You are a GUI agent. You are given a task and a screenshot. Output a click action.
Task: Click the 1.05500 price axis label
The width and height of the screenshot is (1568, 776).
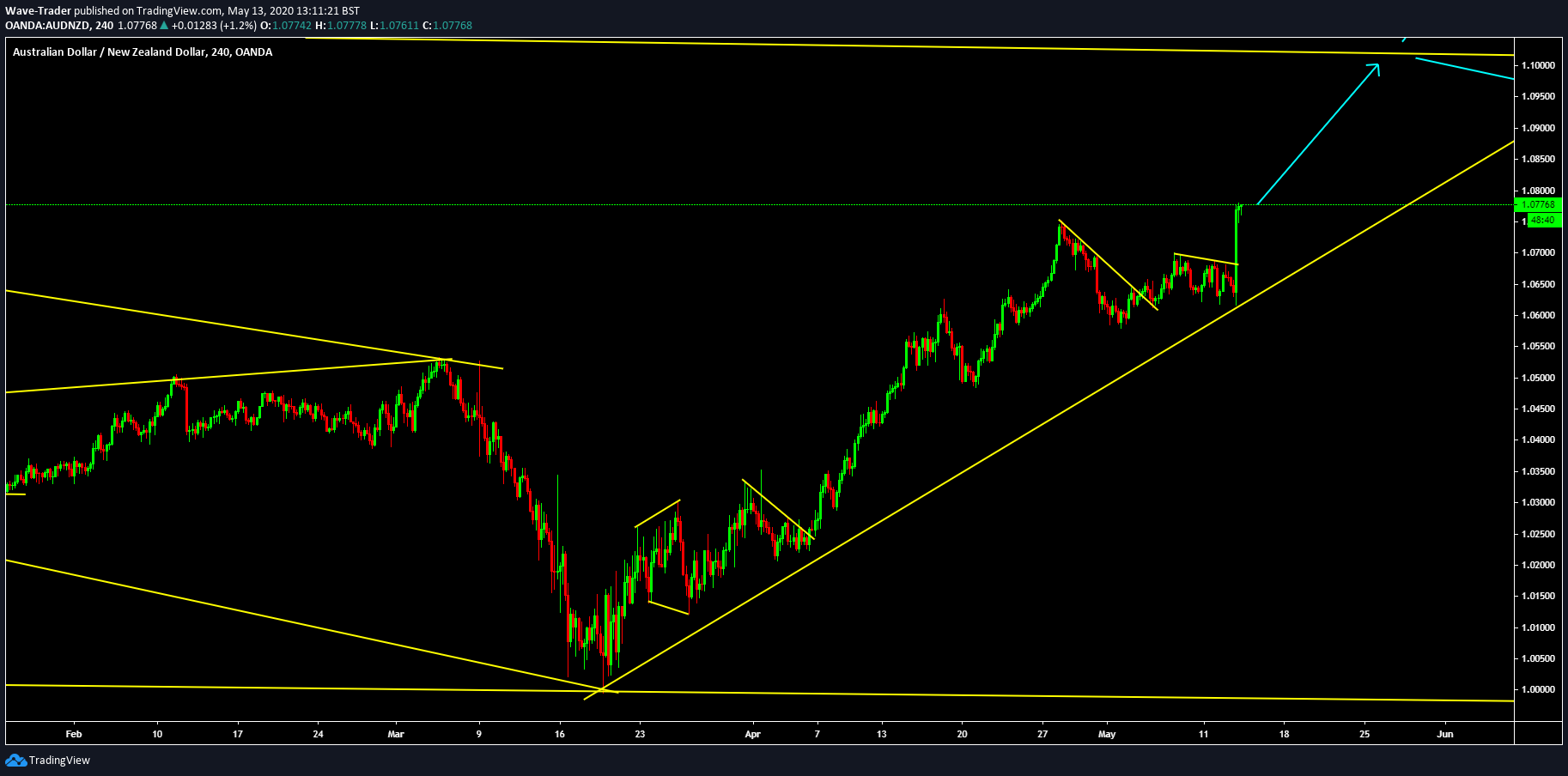point(1538,346)
